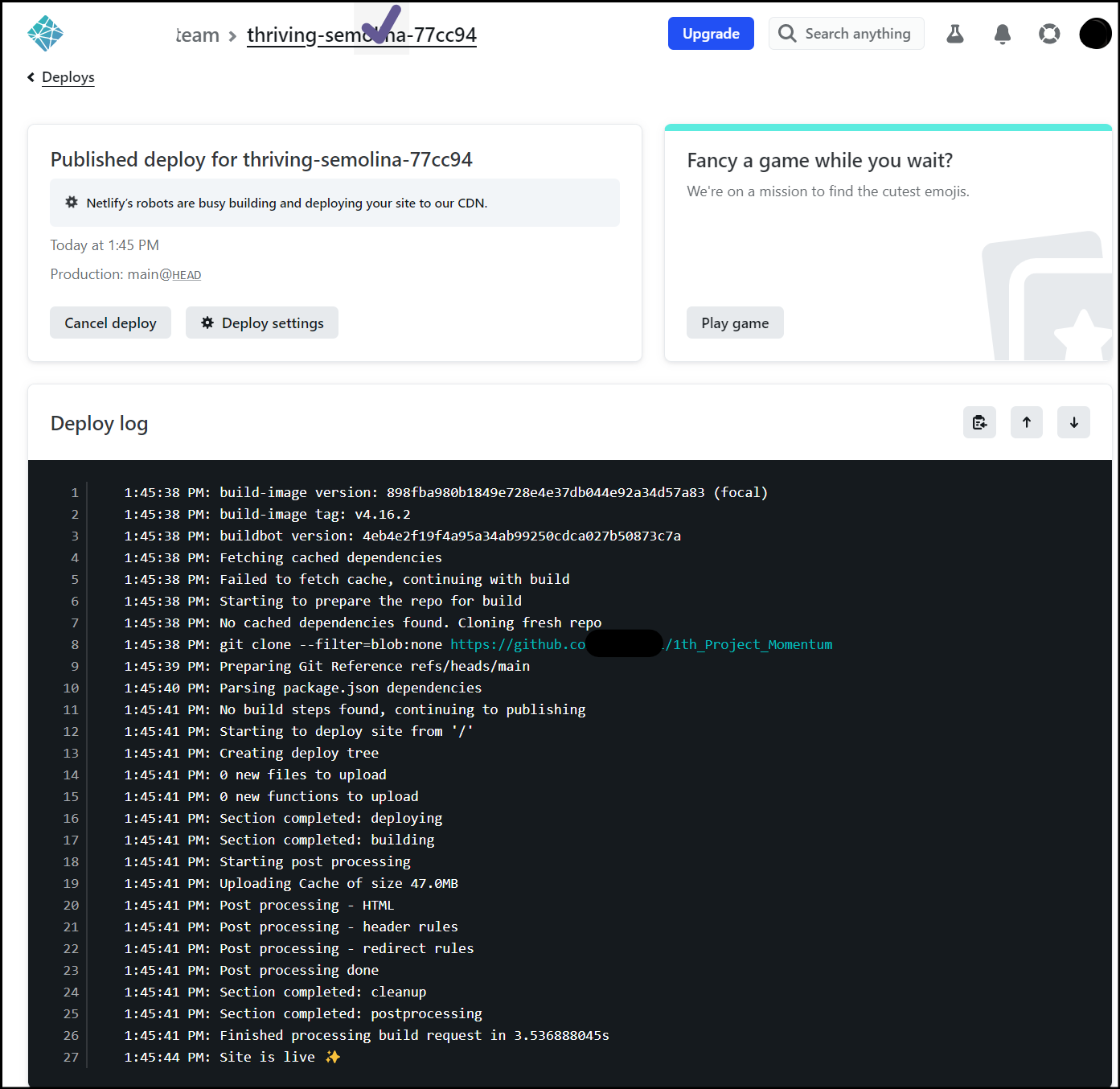Select 'build-image tag: v4.16.2' log line
Screen dimensions: 1120x1089
click(x=267, y=514)
